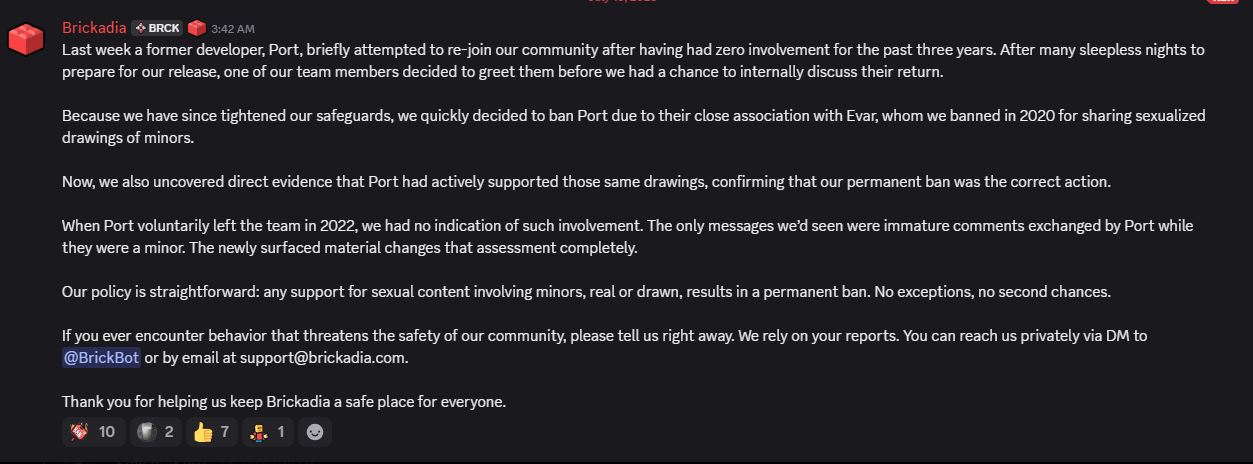
Task: Open the @BrickBot mention
Action: 101,357
